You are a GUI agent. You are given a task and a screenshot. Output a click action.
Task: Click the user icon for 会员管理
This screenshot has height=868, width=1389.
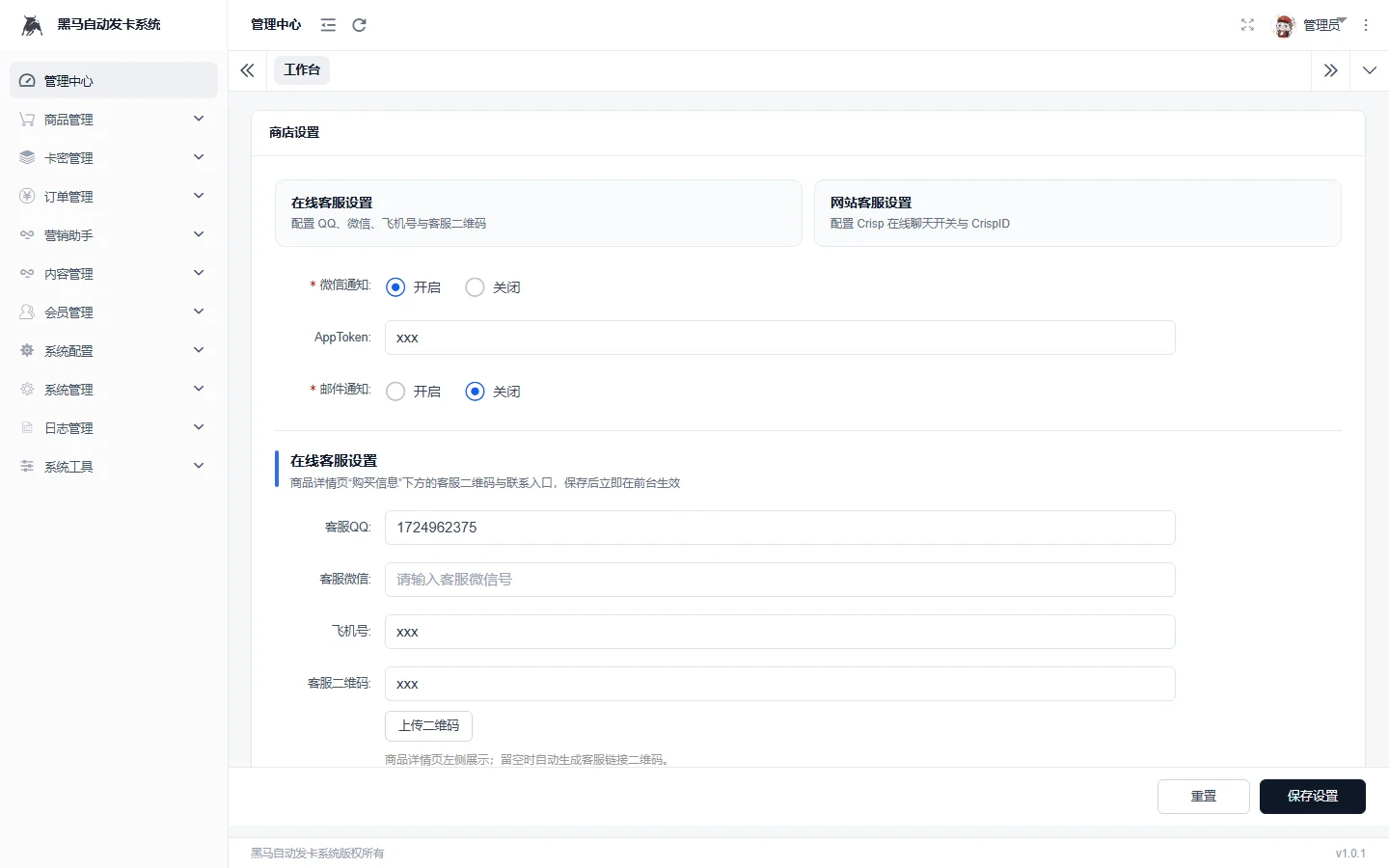[27, 312]
